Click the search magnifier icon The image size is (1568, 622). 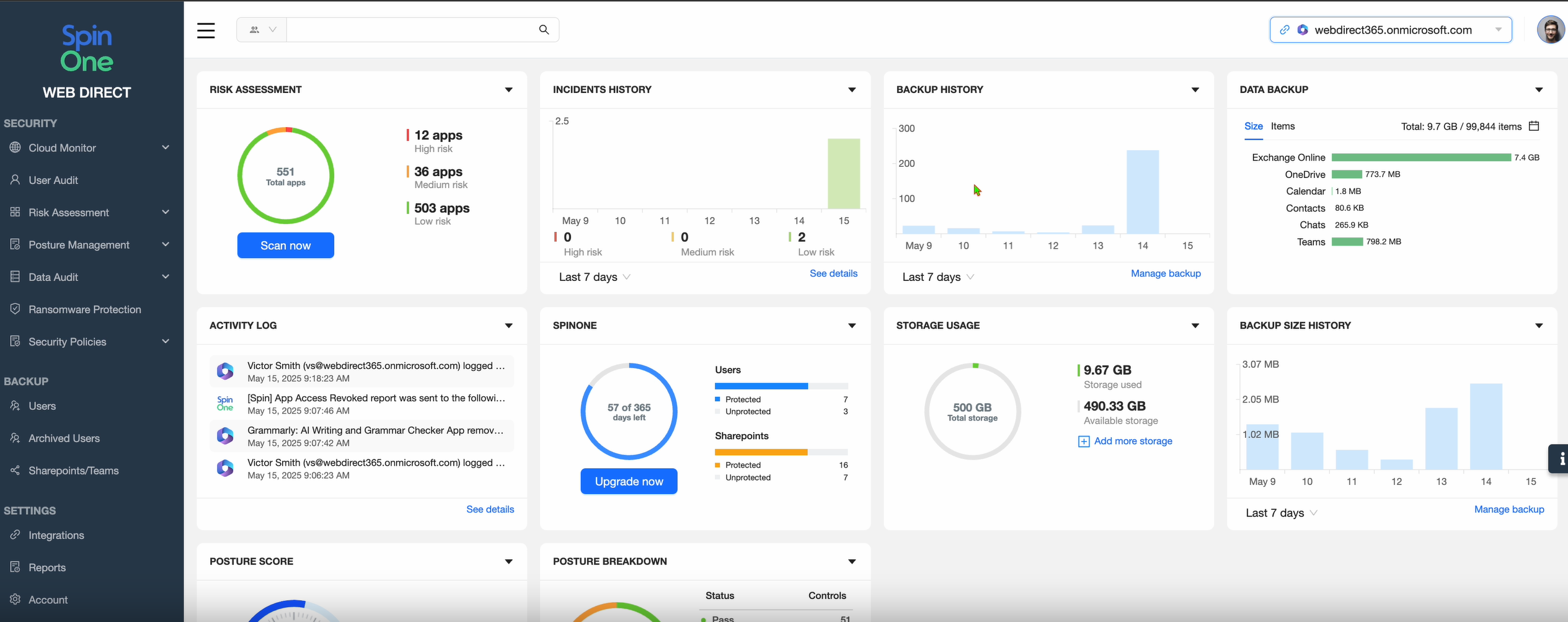(x=544, y=30)
